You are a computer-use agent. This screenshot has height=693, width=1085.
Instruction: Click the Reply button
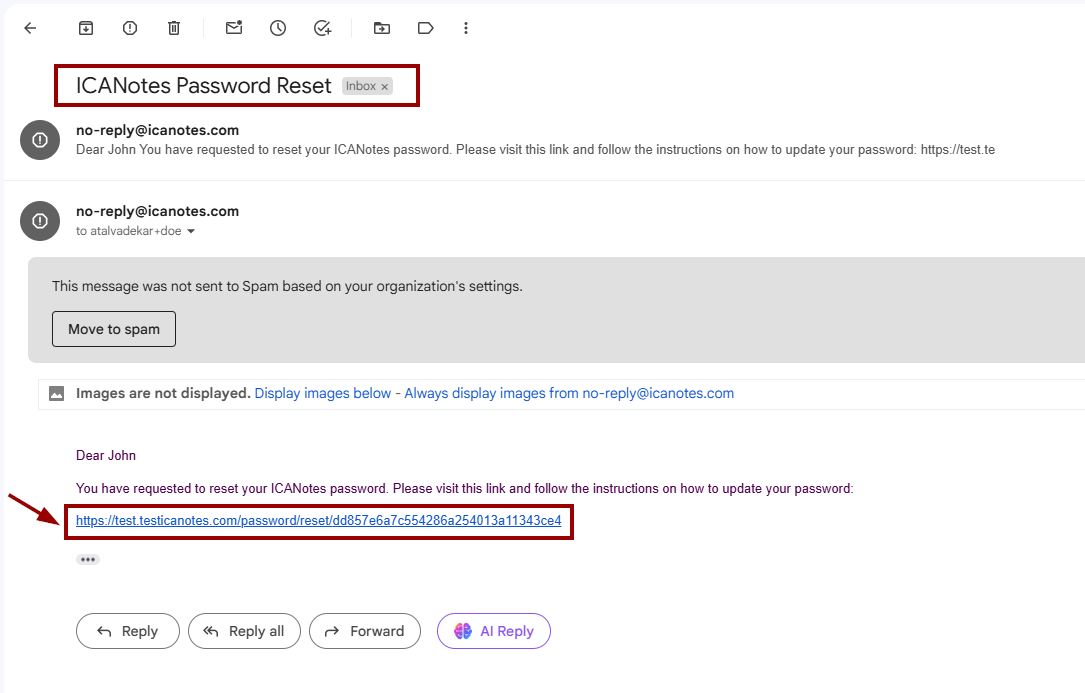pos(128,631)
